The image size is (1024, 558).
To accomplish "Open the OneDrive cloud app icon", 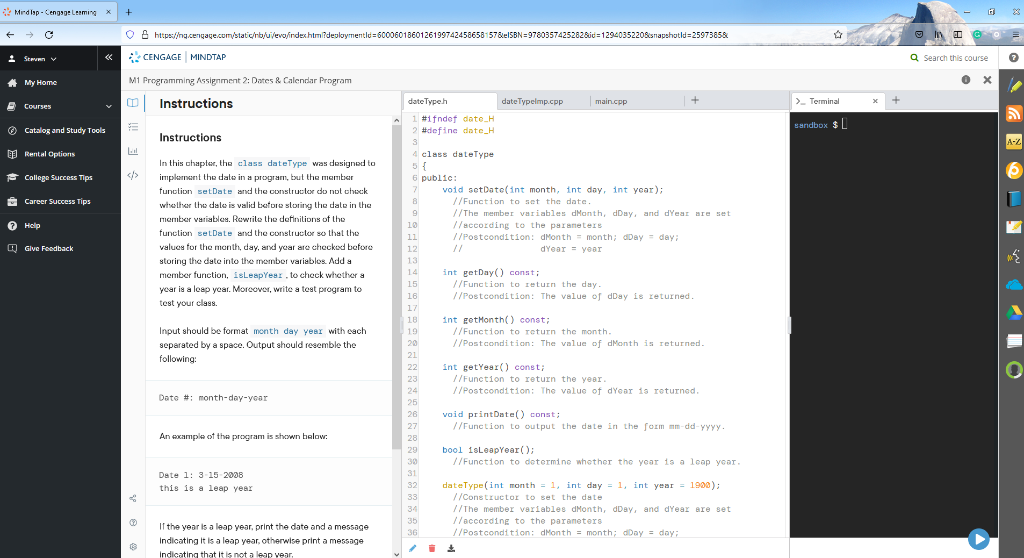I will click(x=1014, y=284).
